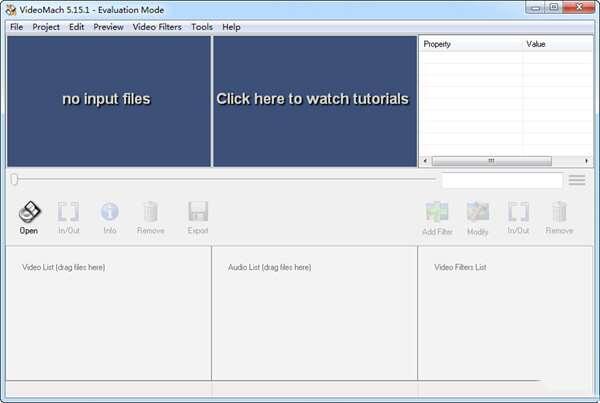Maximize the VideoMach window
600x403 pixels.
click(x=554, y=7)
